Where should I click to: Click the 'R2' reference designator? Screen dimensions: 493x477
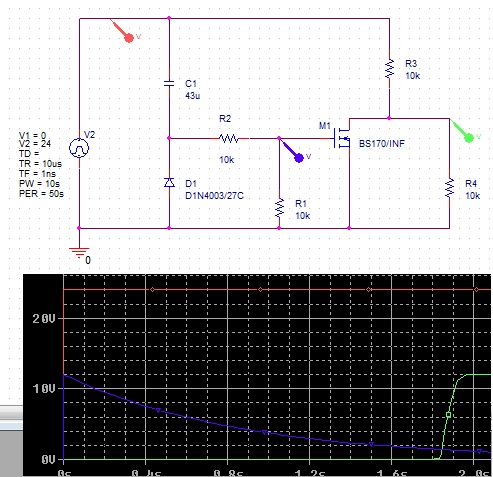point(225,119)
